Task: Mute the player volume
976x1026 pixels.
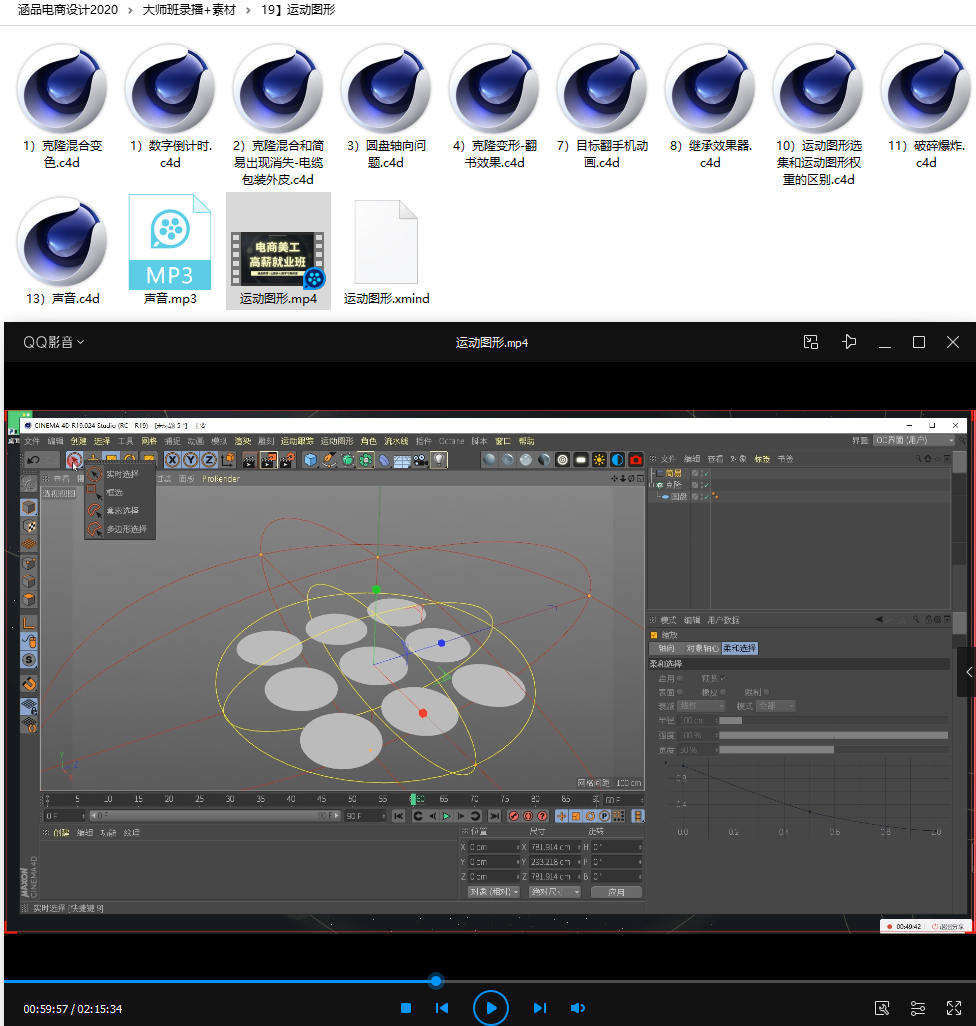Action: [x=578, y=1008]
